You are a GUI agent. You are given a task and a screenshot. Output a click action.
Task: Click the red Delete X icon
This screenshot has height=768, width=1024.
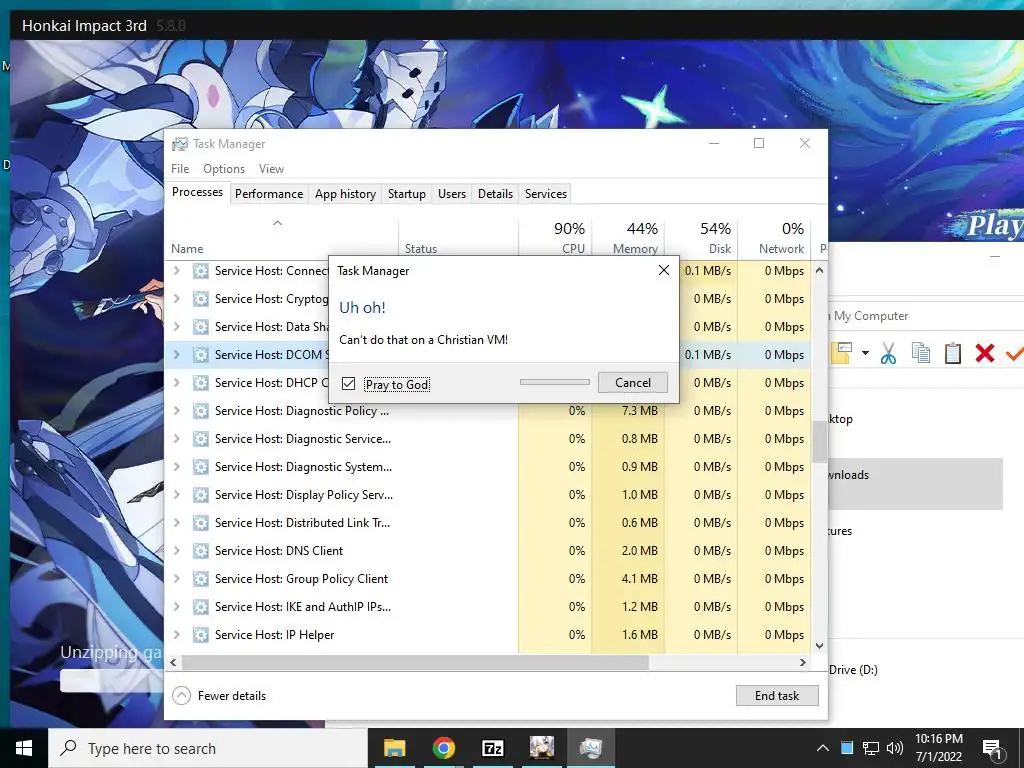click(x=985, y=353)
